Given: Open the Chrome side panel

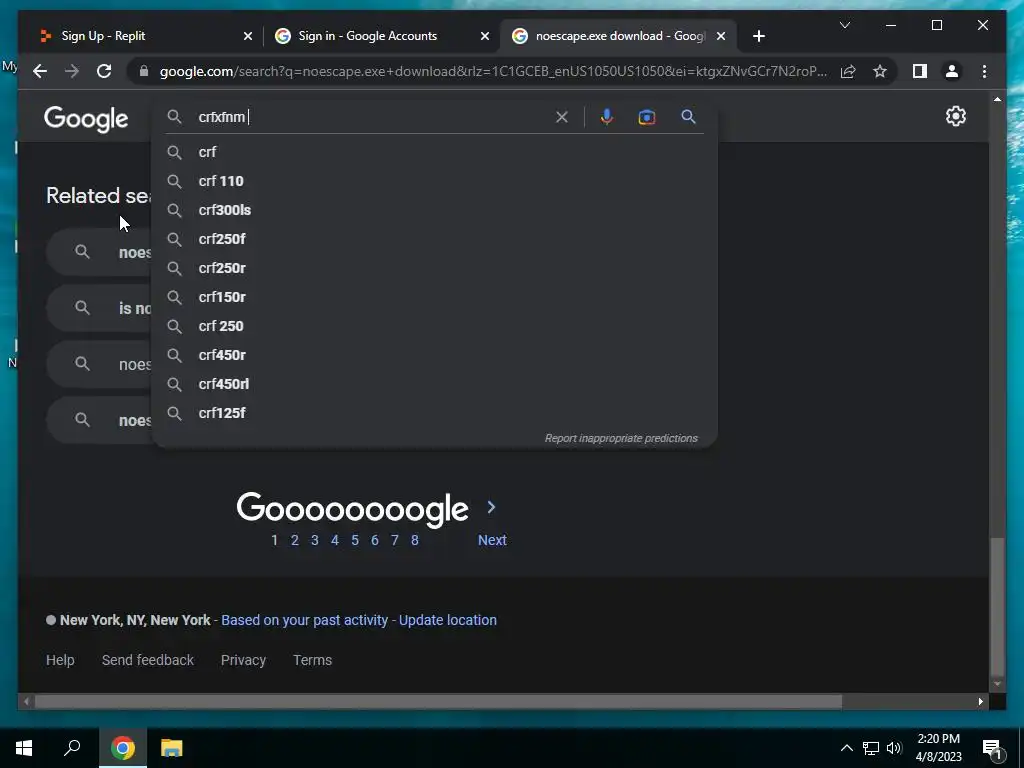Looking at the screenshot, I should click(920, 71).
